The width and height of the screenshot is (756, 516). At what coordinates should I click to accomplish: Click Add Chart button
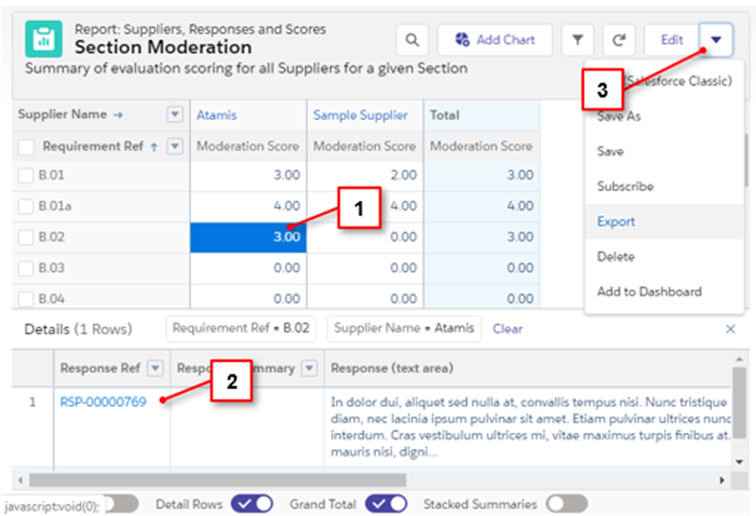coord(494,40)
